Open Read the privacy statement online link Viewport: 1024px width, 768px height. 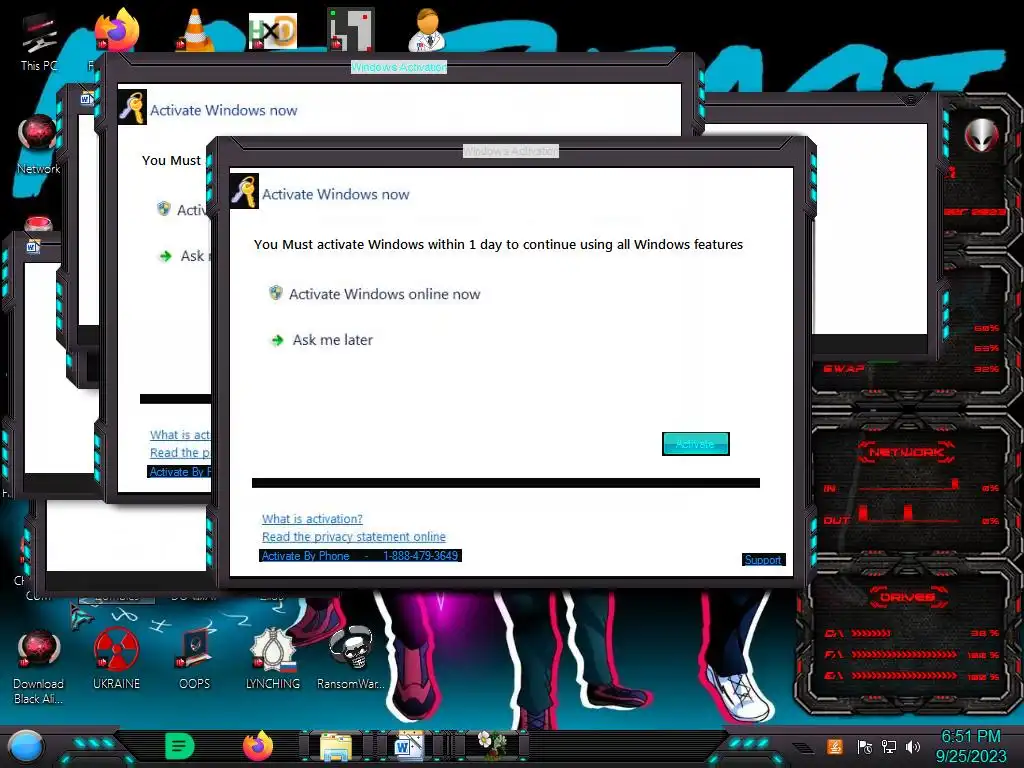[354, 537]
